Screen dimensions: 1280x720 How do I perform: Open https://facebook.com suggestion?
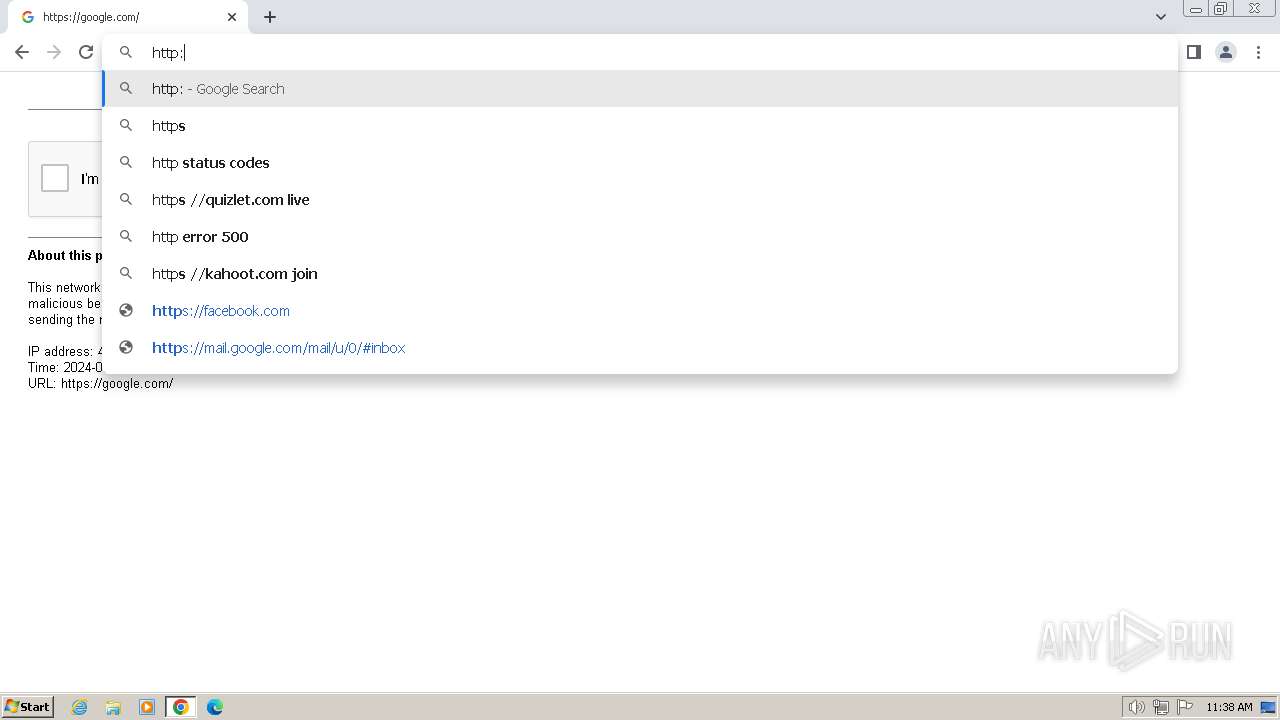pyautogui.click(x=640, y=311)
